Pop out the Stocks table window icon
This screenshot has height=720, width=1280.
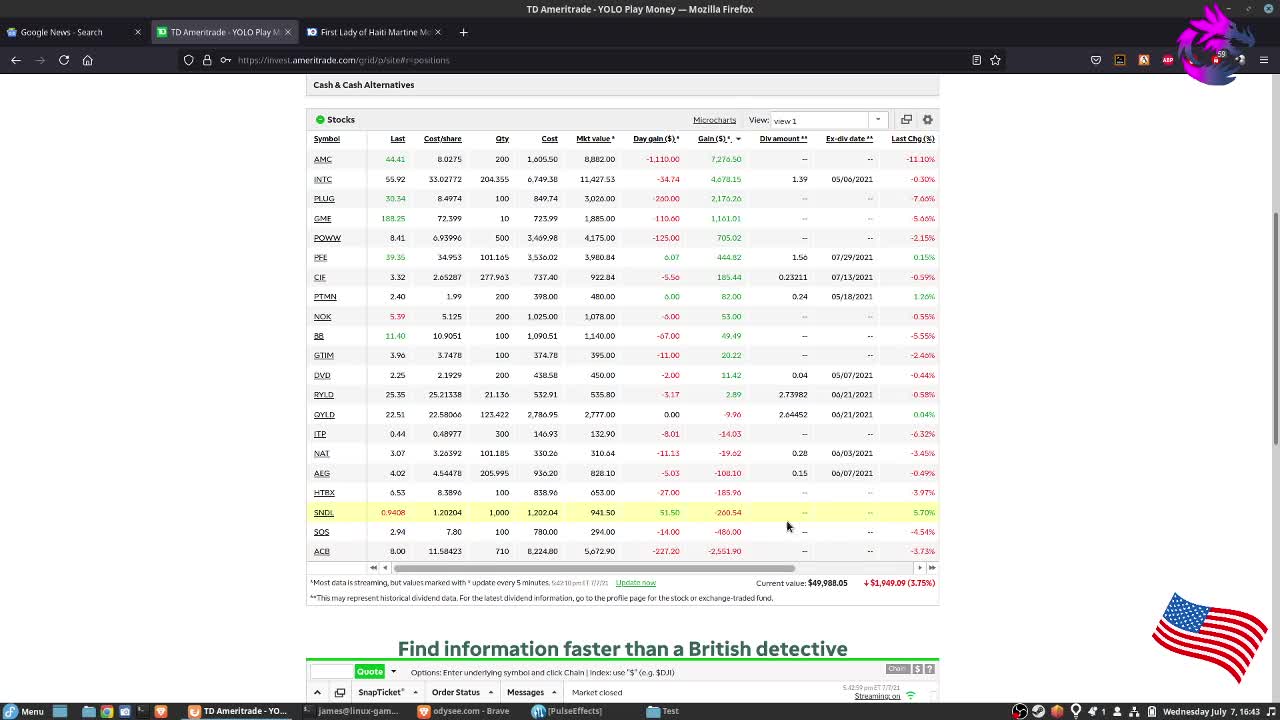(x=906, y=120)
